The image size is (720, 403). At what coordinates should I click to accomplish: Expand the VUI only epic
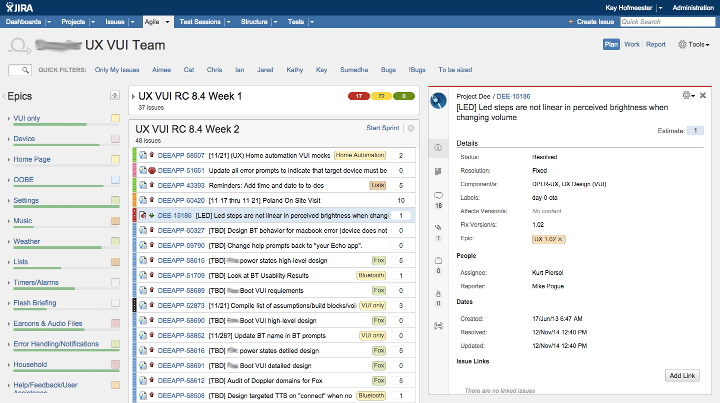(x=9, y=119)
